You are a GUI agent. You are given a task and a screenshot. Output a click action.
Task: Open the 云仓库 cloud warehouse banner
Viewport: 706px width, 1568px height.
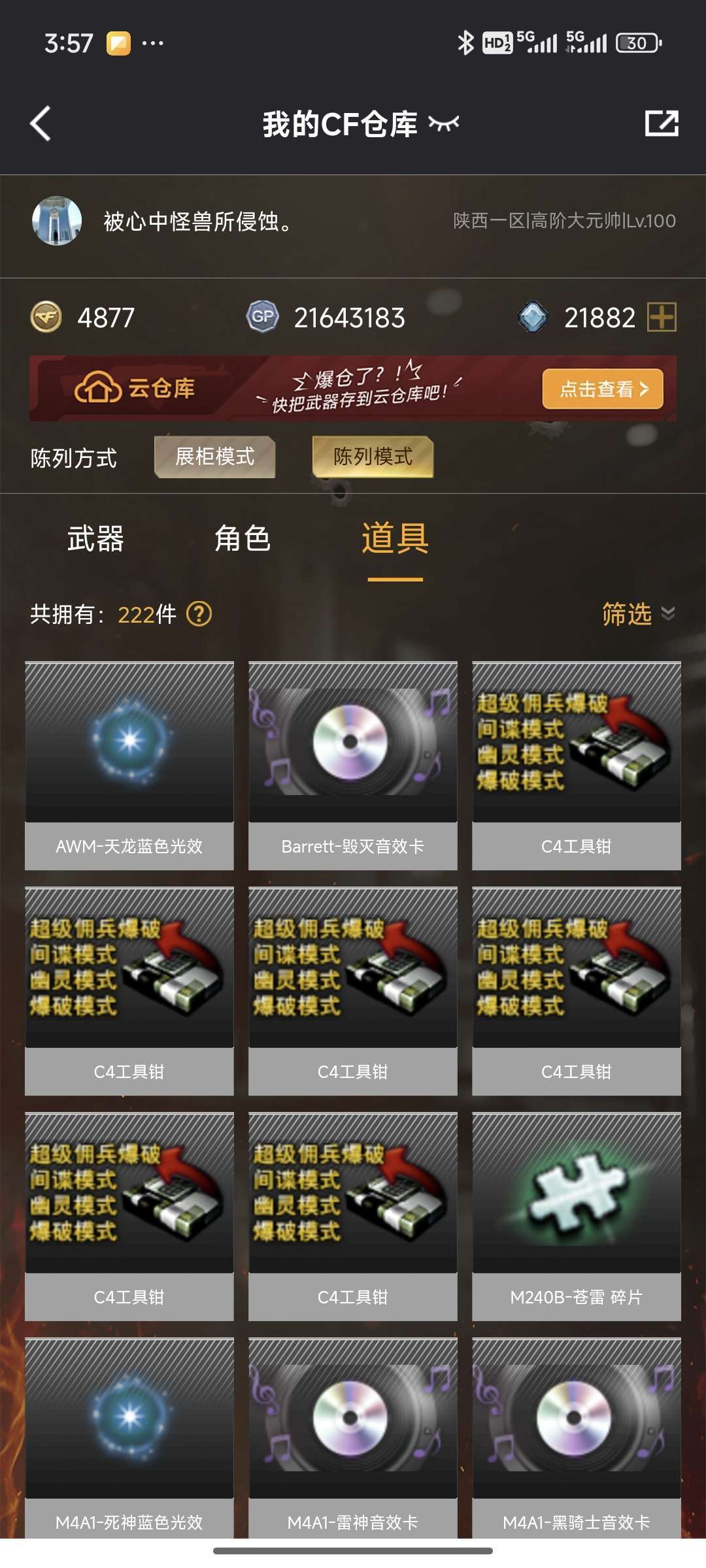pos(353,389)
